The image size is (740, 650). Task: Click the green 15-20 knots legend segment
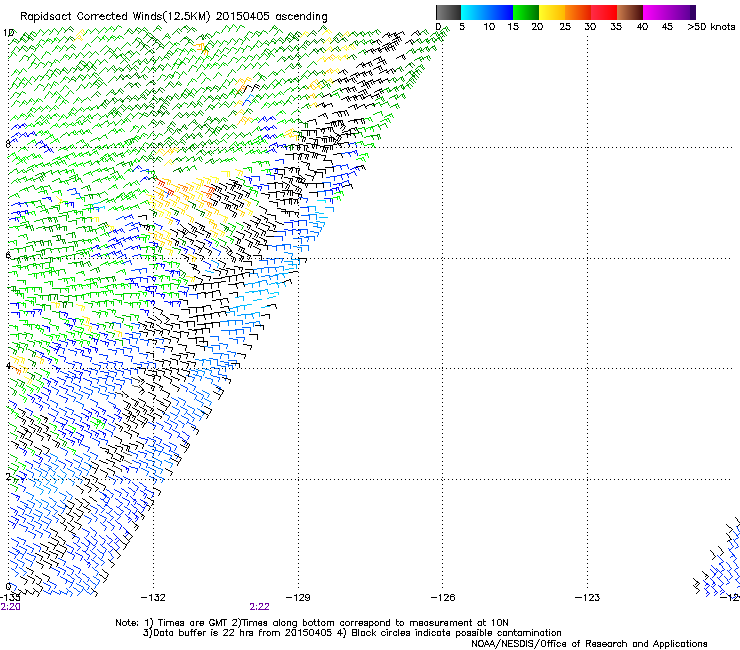coord(526,12)
